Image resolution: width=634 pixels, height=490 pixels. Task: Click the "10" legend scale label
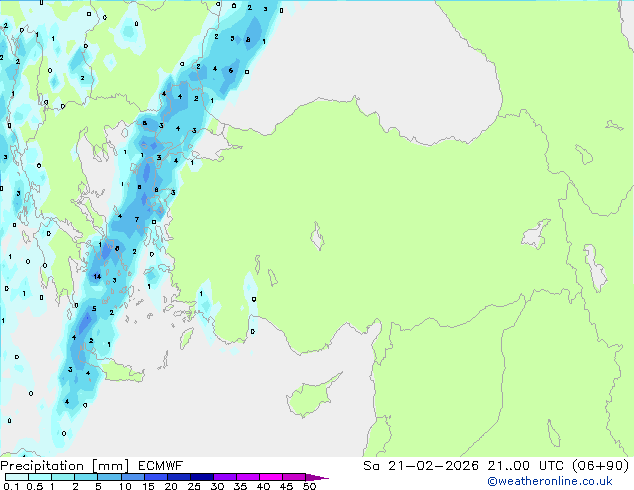click(125, 486)
